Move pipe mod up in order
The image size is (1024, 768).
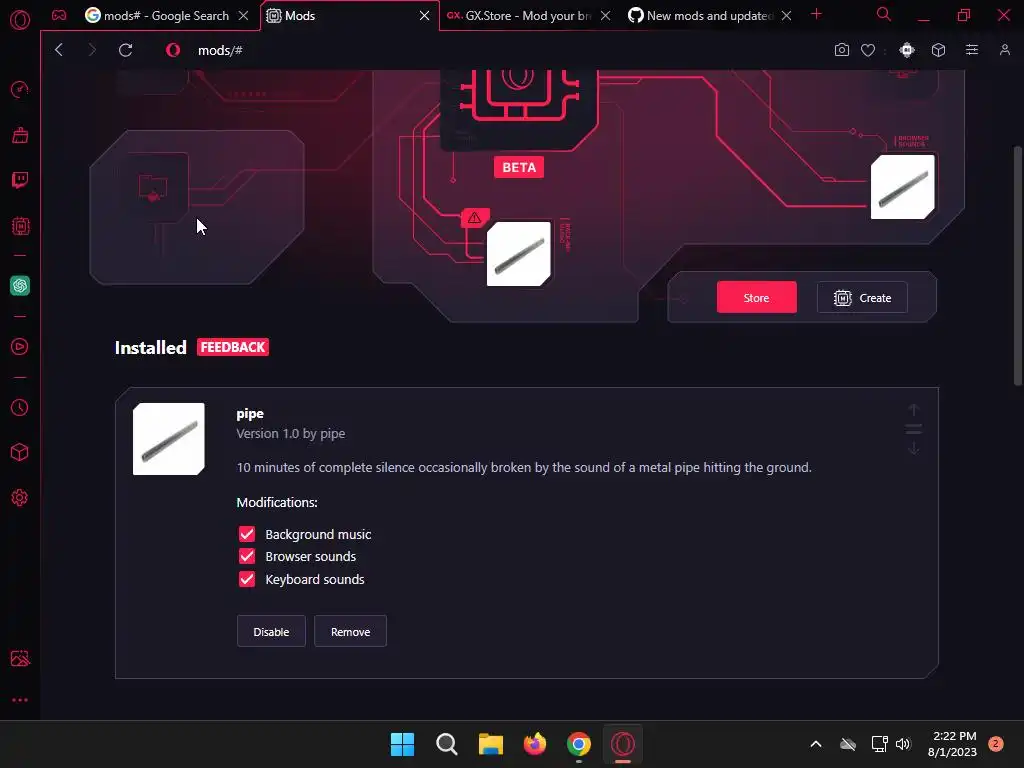click(914, 410)
